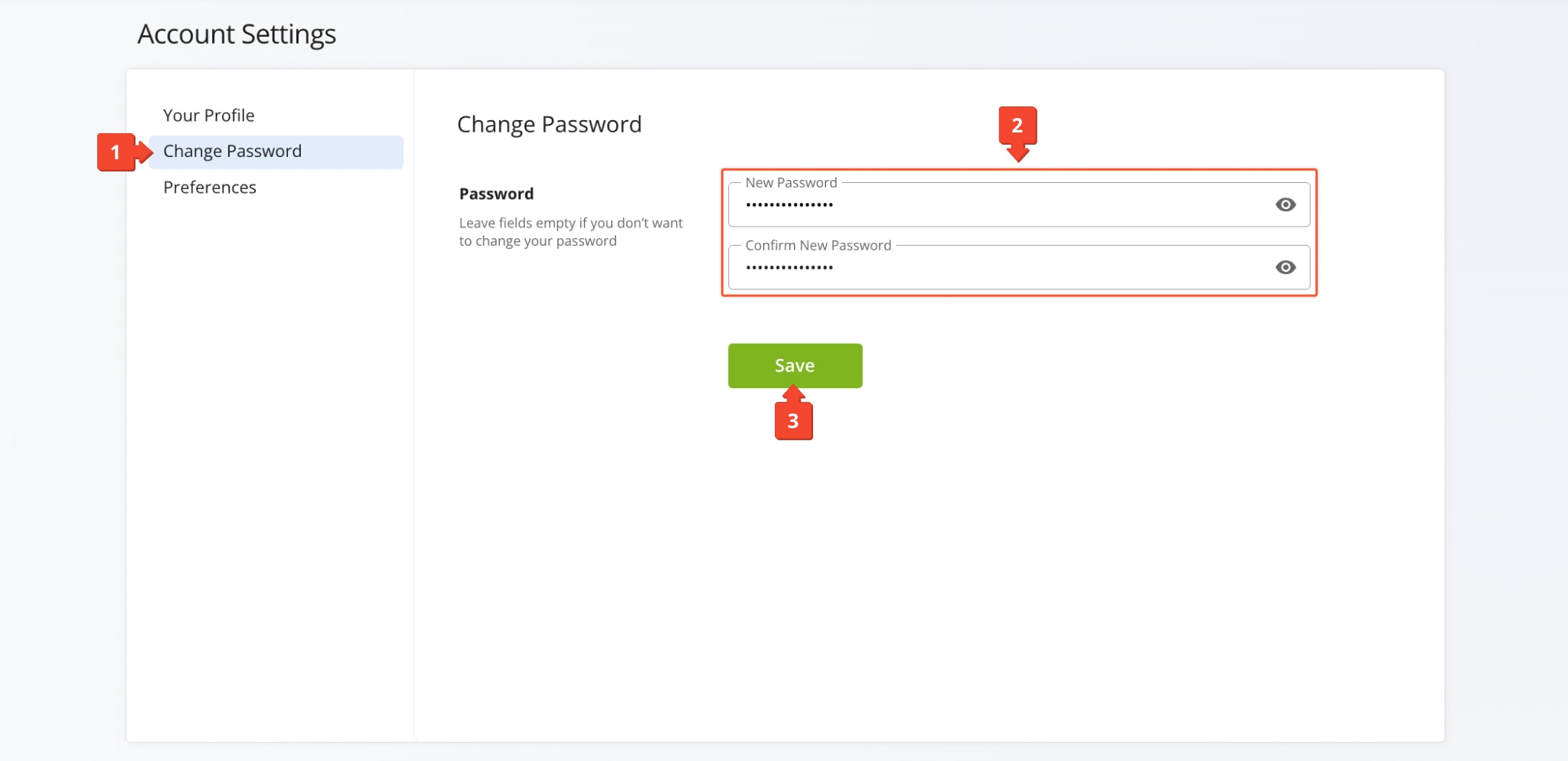This screenshot has width=1568, height=761.
Task: Select Change Password in the sidebar
Action: pyautogui.click(x=232, y=152)
